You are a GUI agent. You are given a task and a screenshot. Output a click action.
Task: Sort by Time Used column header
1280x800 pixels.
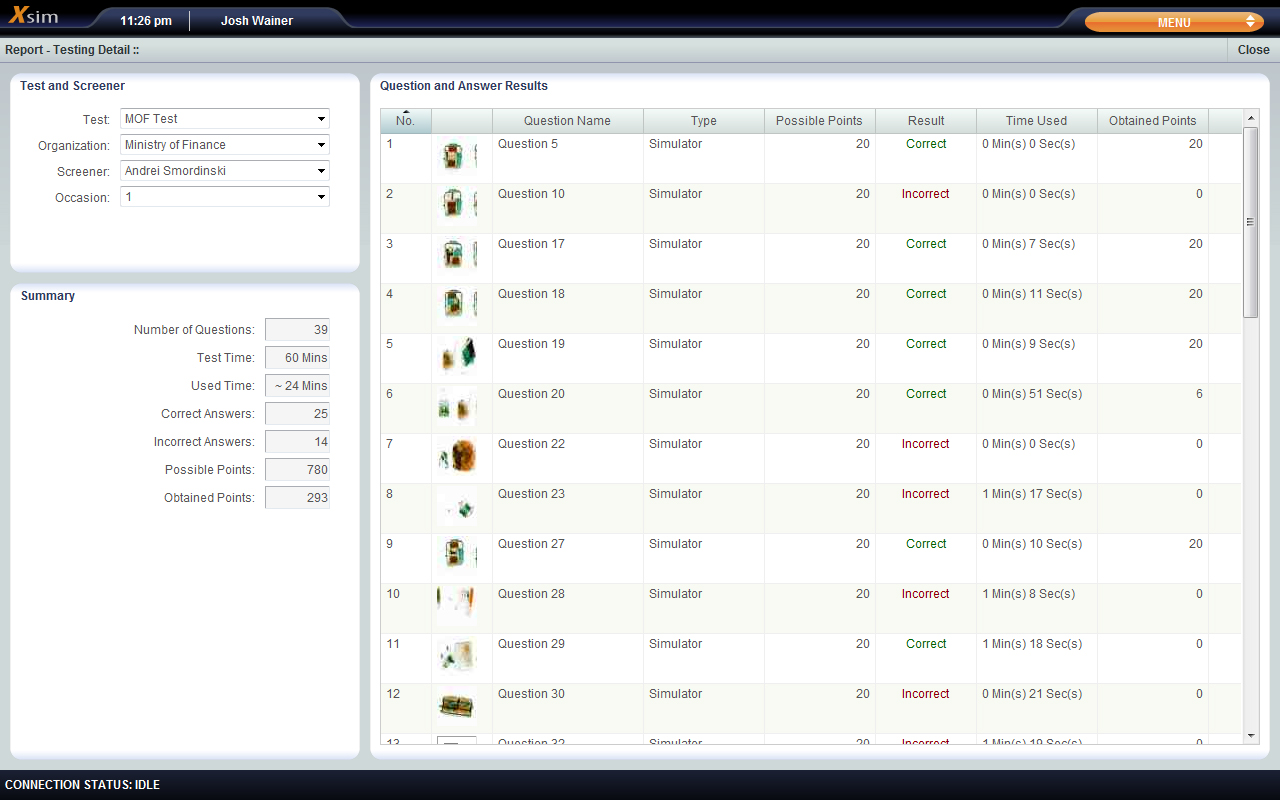coord(1036,121)
